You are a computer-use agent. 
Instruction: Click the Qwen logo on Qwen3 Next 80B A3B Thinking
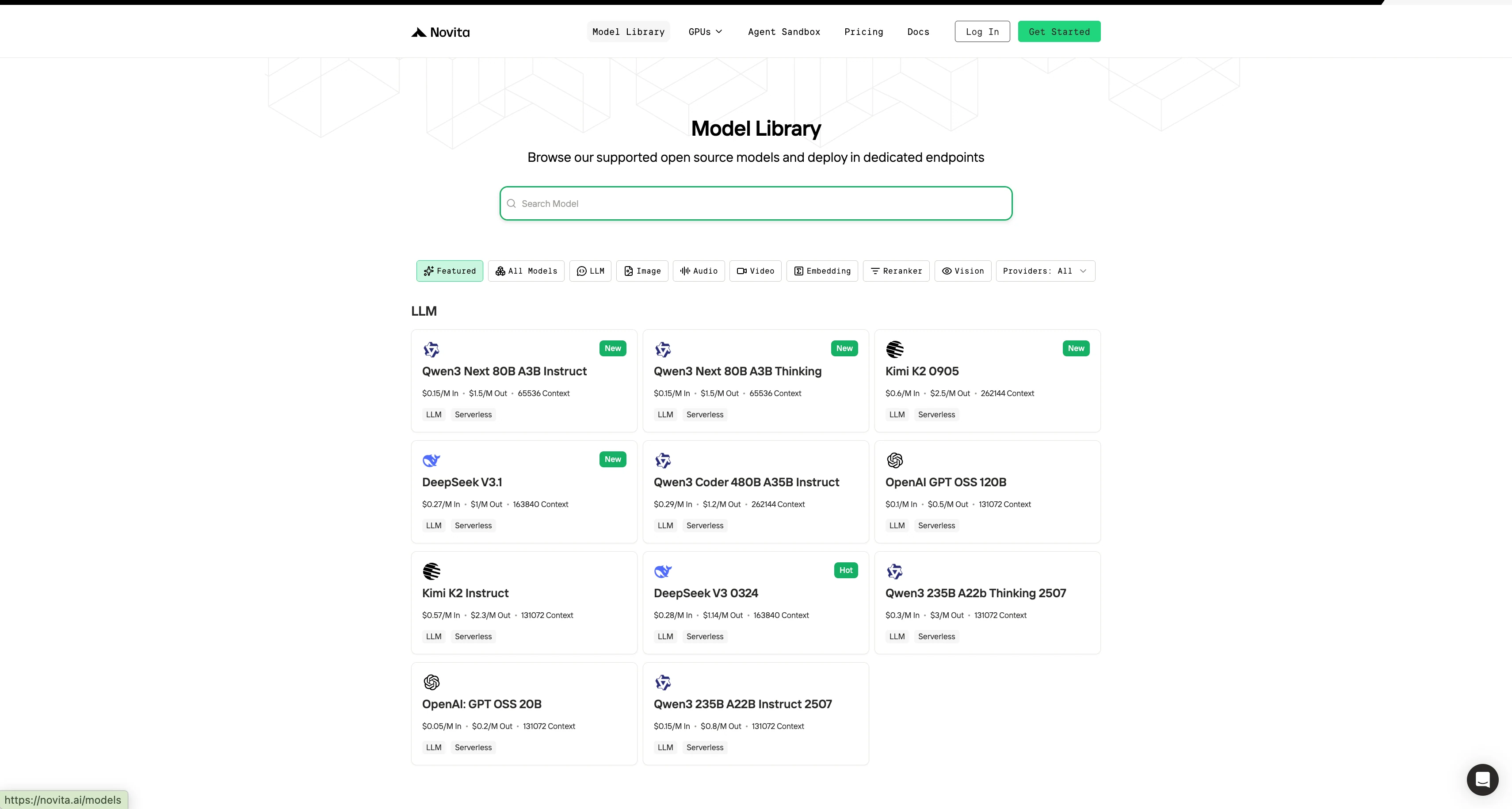tap(663, 349)
